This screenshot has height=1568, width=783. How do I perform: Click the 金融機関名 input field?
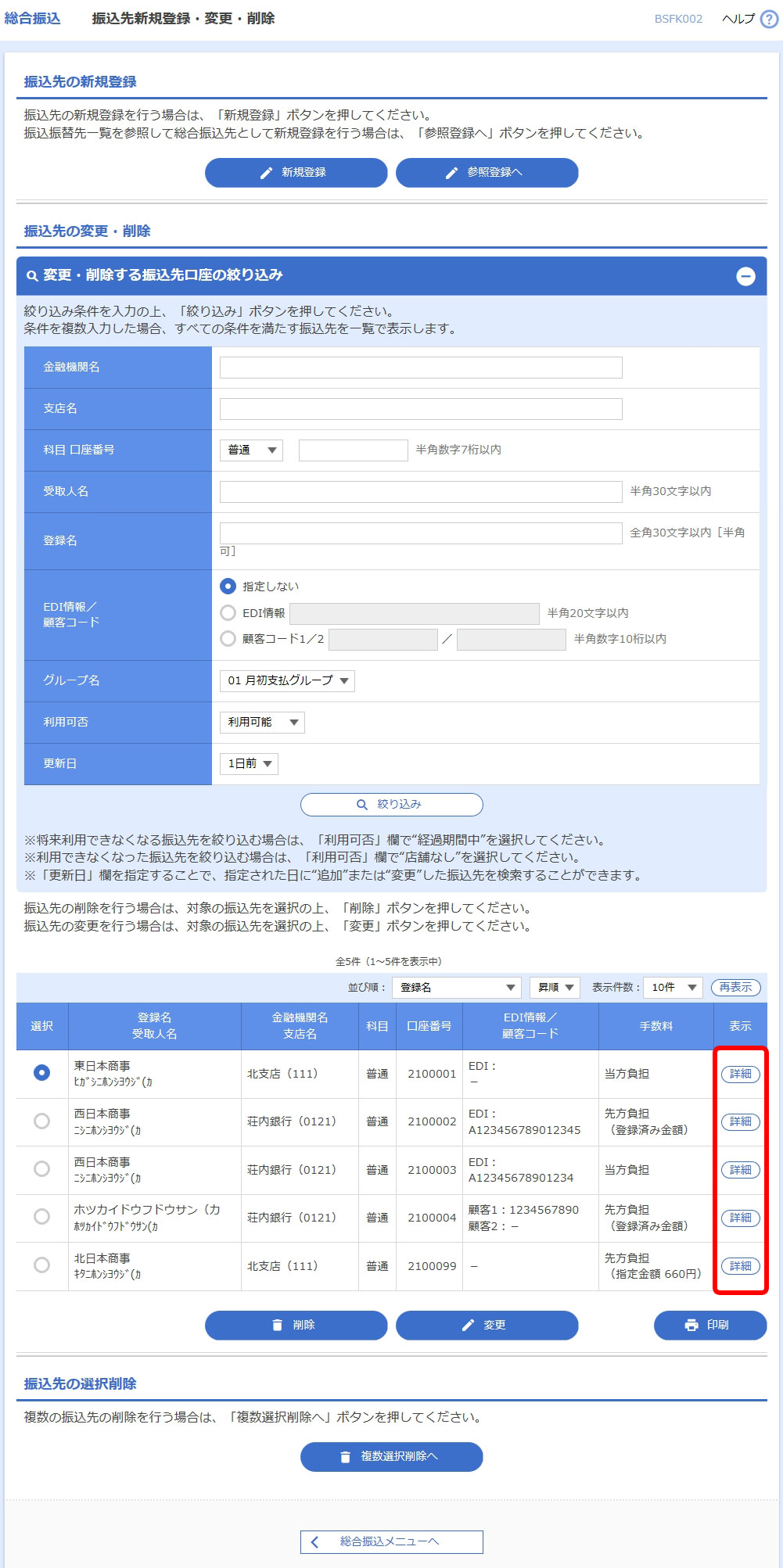[x=421, y=368]
